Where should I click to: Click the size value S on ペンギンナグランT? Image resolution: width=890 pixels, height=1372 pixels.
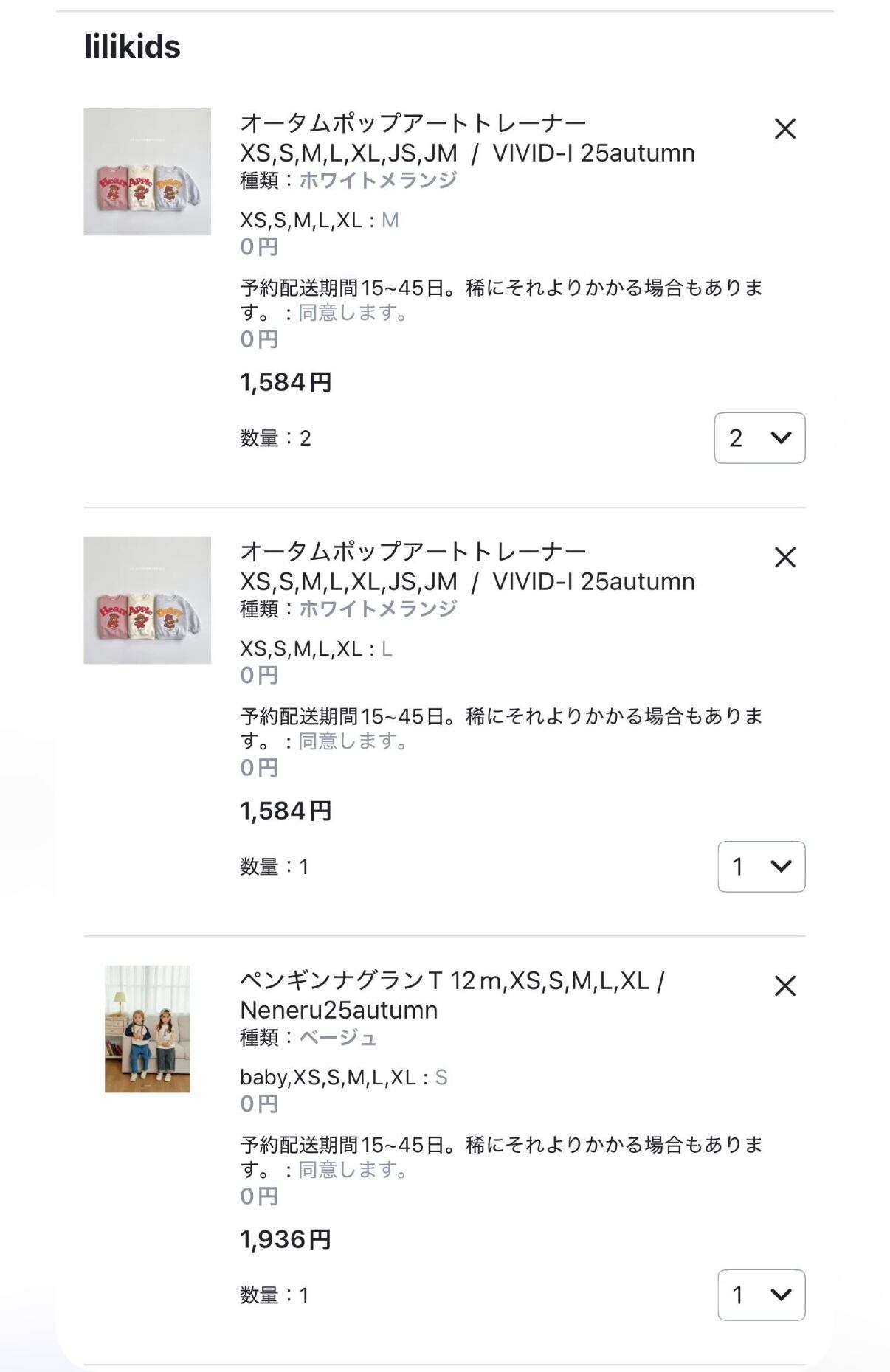click(441, 1078)
